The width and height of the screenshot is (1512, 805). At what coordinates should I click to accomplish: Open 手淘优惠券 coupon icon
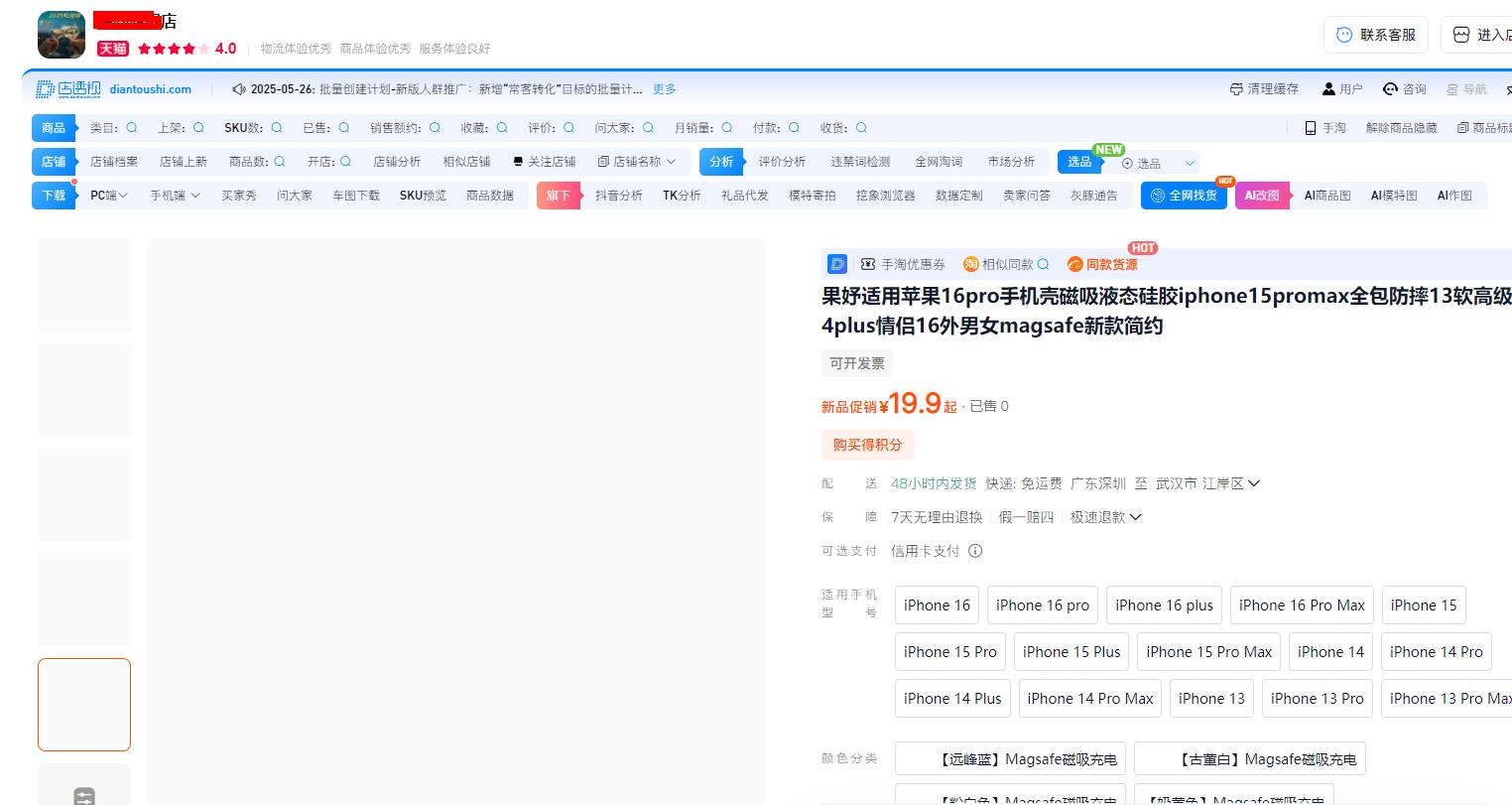point(868,264)
